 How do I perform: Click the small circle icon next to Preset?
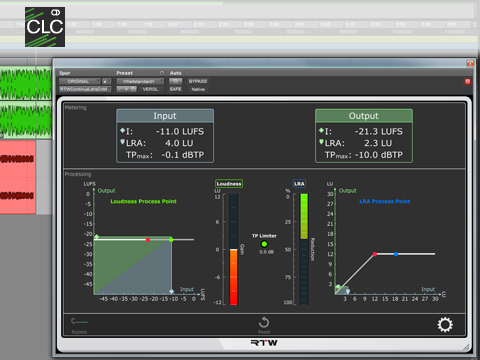[x=162, y=73]
